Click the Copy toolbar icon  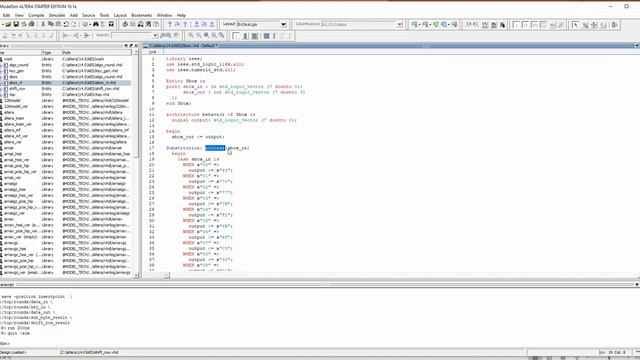(51, 24)
